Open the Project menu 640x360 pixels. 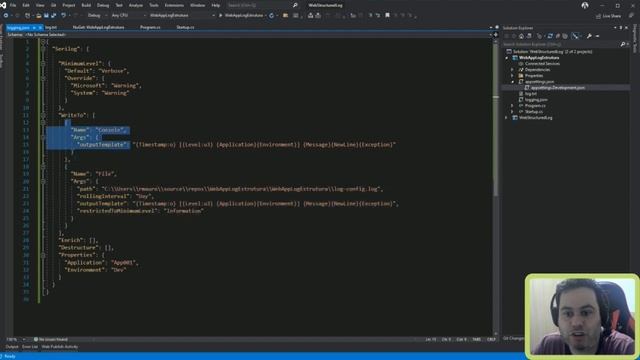69,5
